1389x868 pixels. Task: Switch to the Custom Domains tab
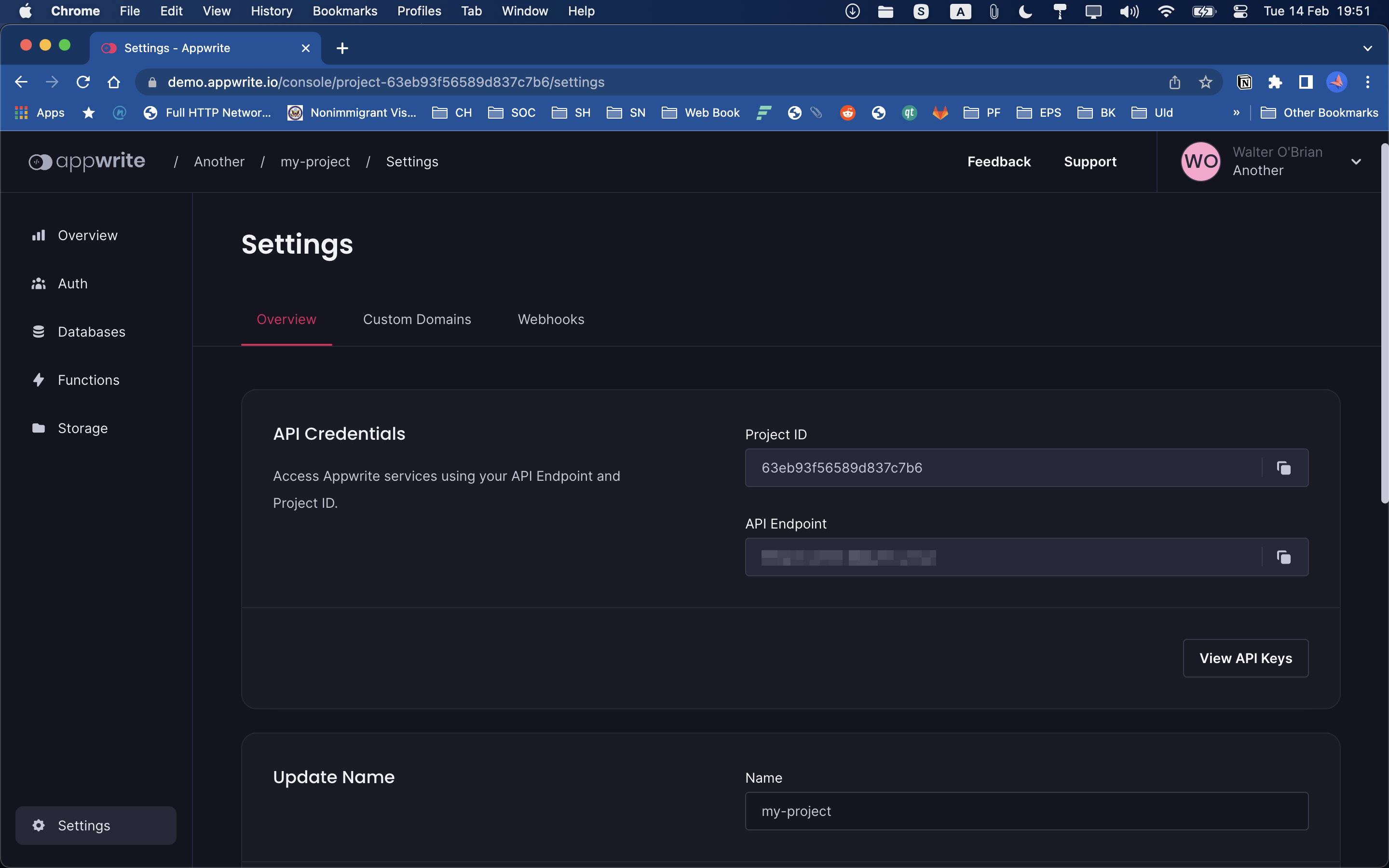417,319
